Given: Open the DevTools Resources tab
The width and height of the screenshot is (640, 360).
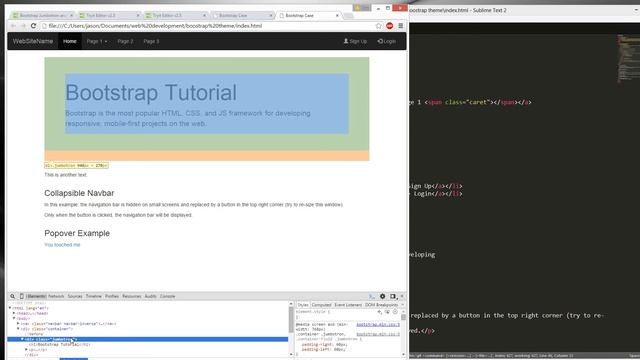Looking at the screenshot, I should click(131, 296).
